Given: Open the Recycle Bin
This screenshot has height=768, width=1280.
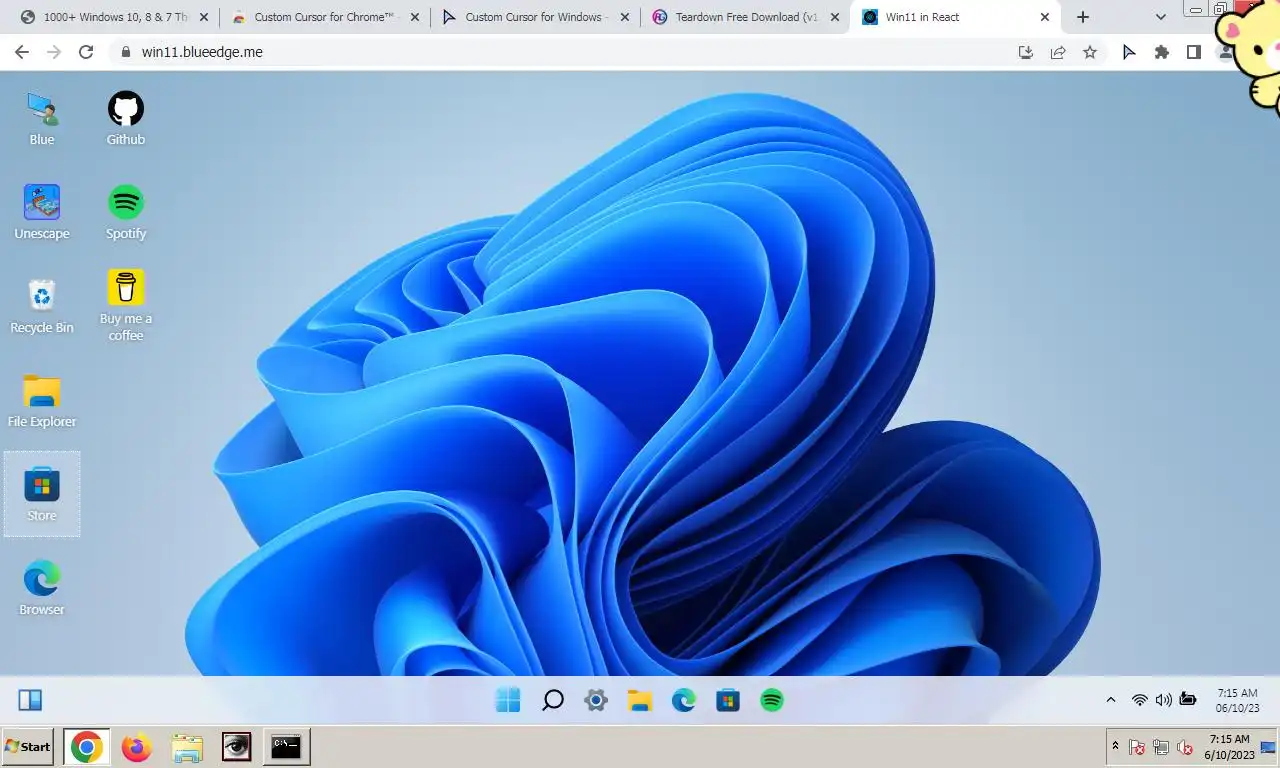Looking at the screenshot, I should pyautogui.click(x=42, y=307).
